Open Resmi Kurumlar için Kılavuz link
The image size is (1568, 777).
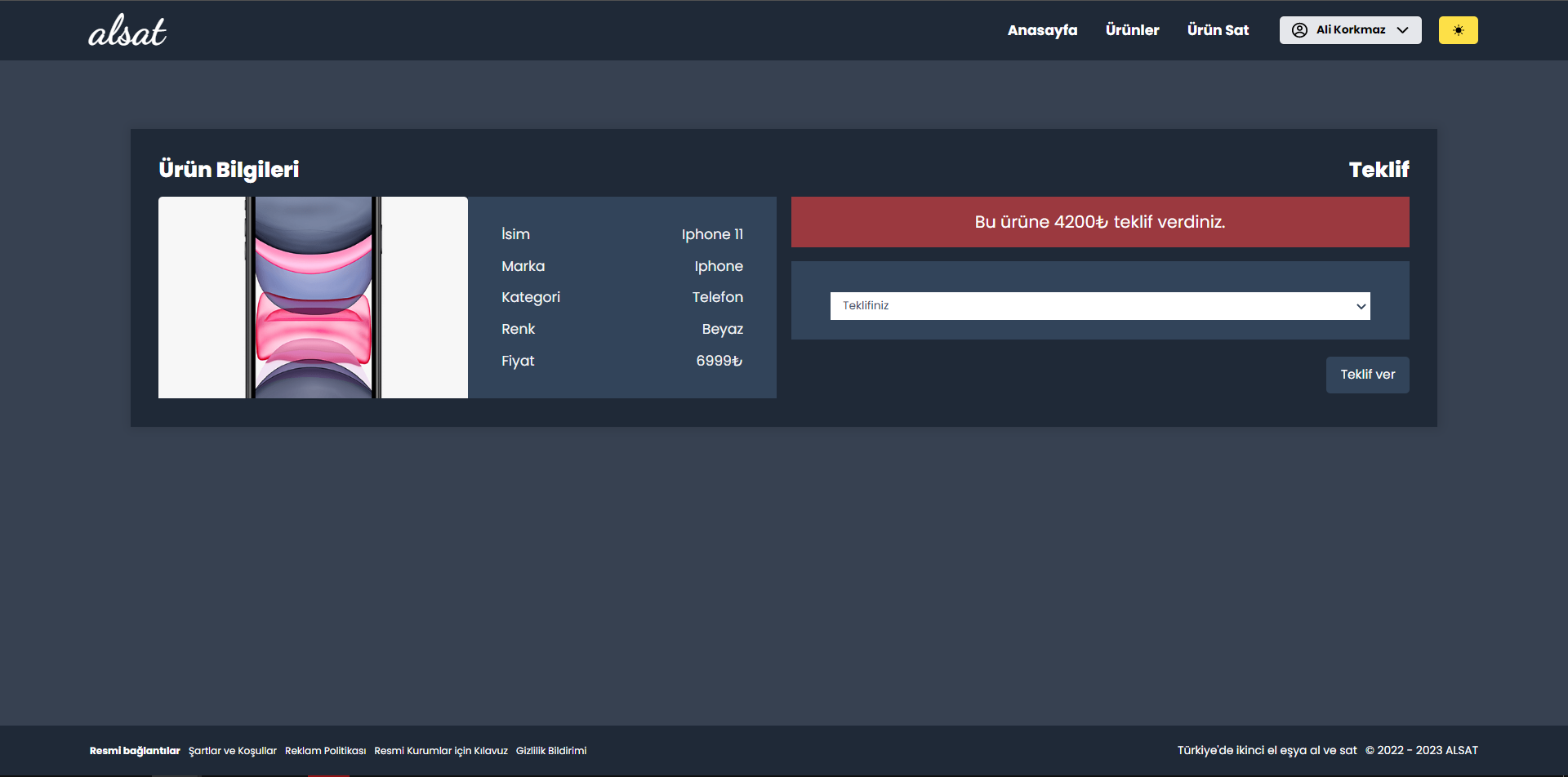pyautogui.click(x=441, y=751)
